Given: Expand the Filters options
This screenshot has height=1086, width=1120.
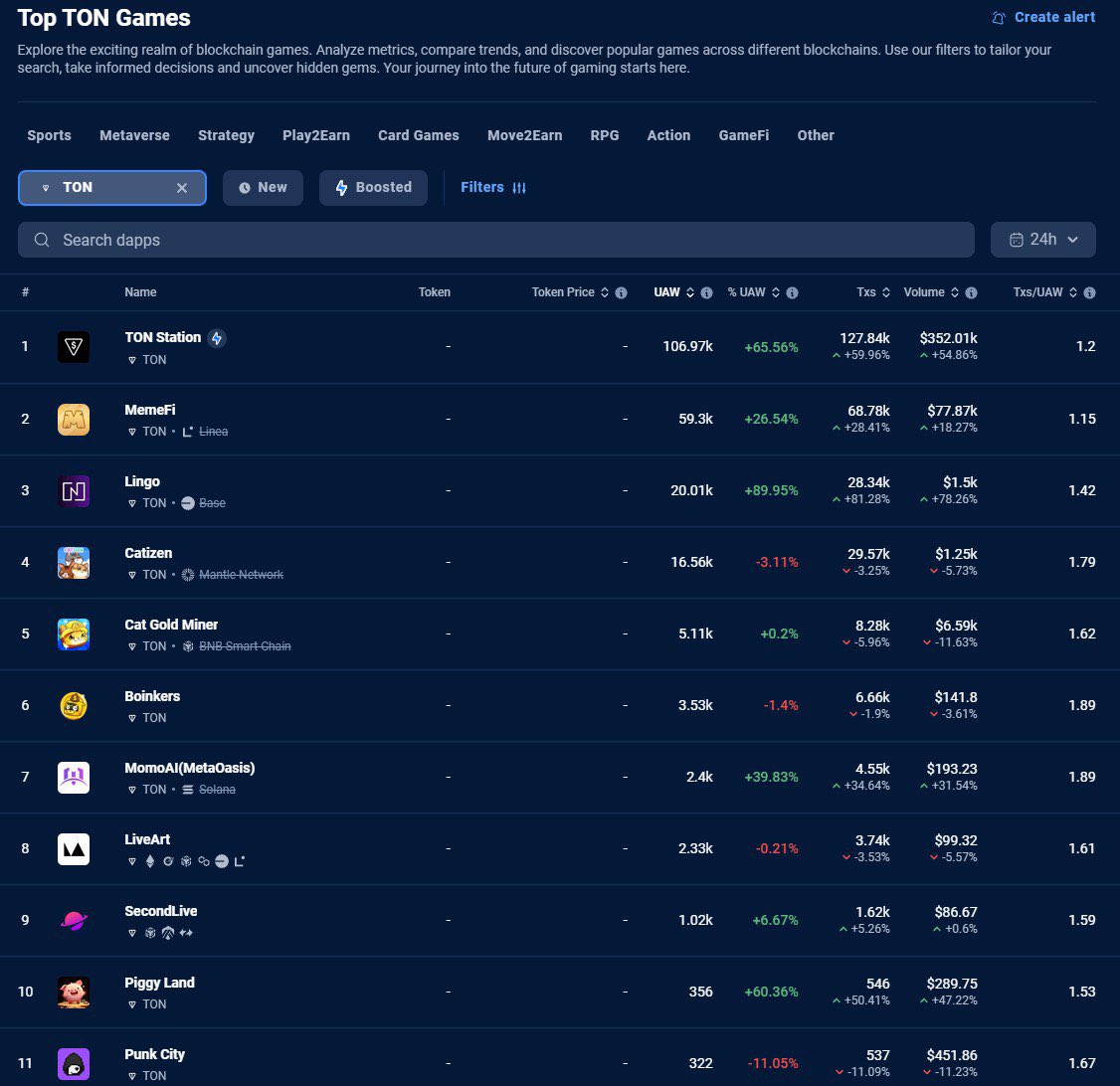Looking at the screenshot, I should [x=493, y=188].
